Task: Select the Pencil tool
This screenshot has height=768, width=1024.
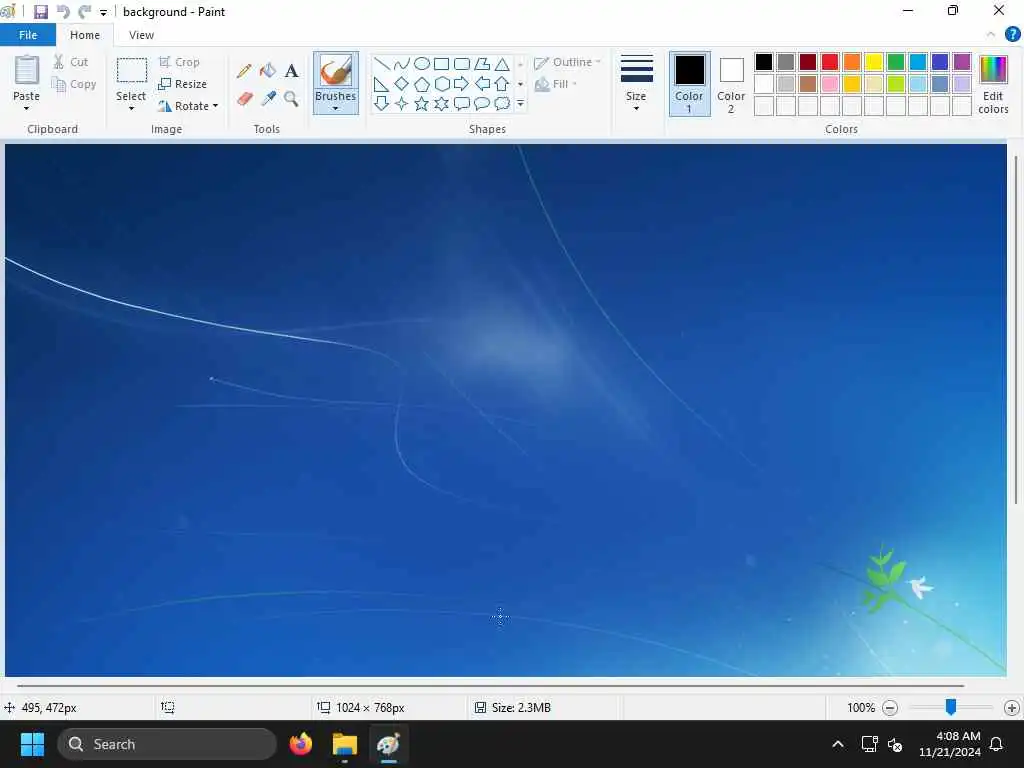Action: point(244,71)
